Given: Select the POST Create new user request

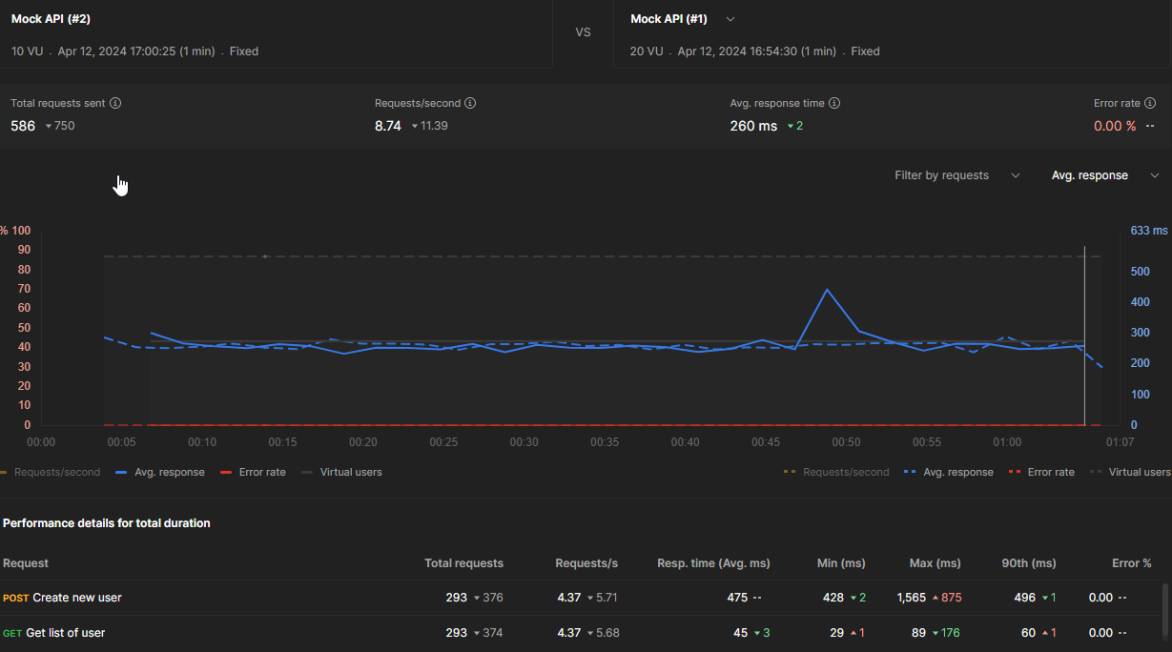Looking at the screenshot, I should 76,598.
